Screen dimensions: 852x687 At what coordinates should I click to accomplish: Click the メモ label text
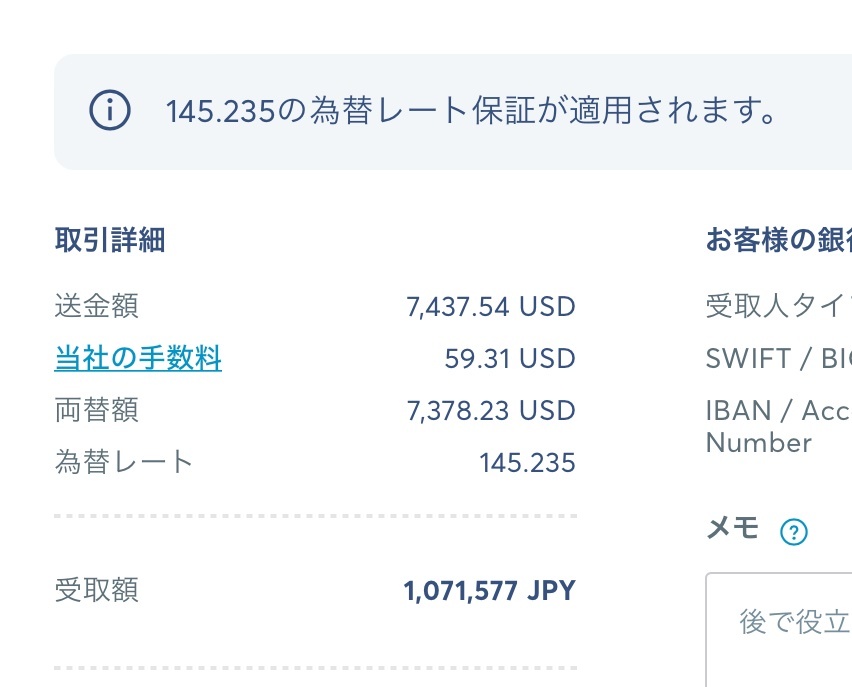(733, 530)
